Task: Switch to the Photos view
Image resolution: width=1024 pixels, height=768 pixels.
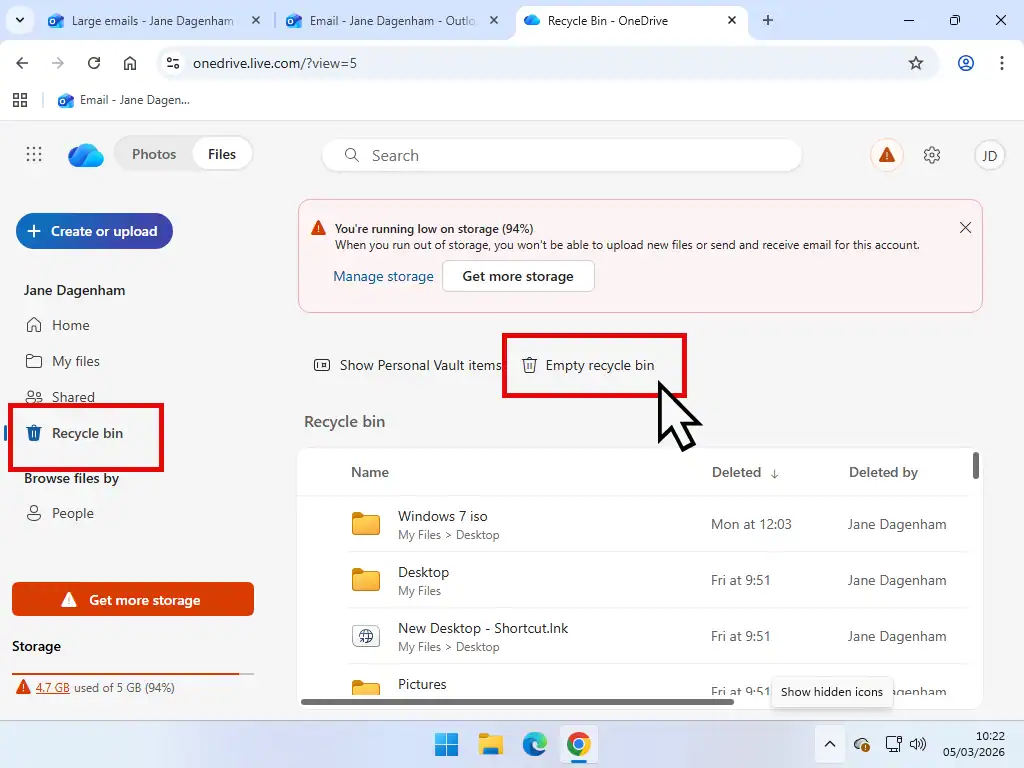Action: [x=154, y=154]
